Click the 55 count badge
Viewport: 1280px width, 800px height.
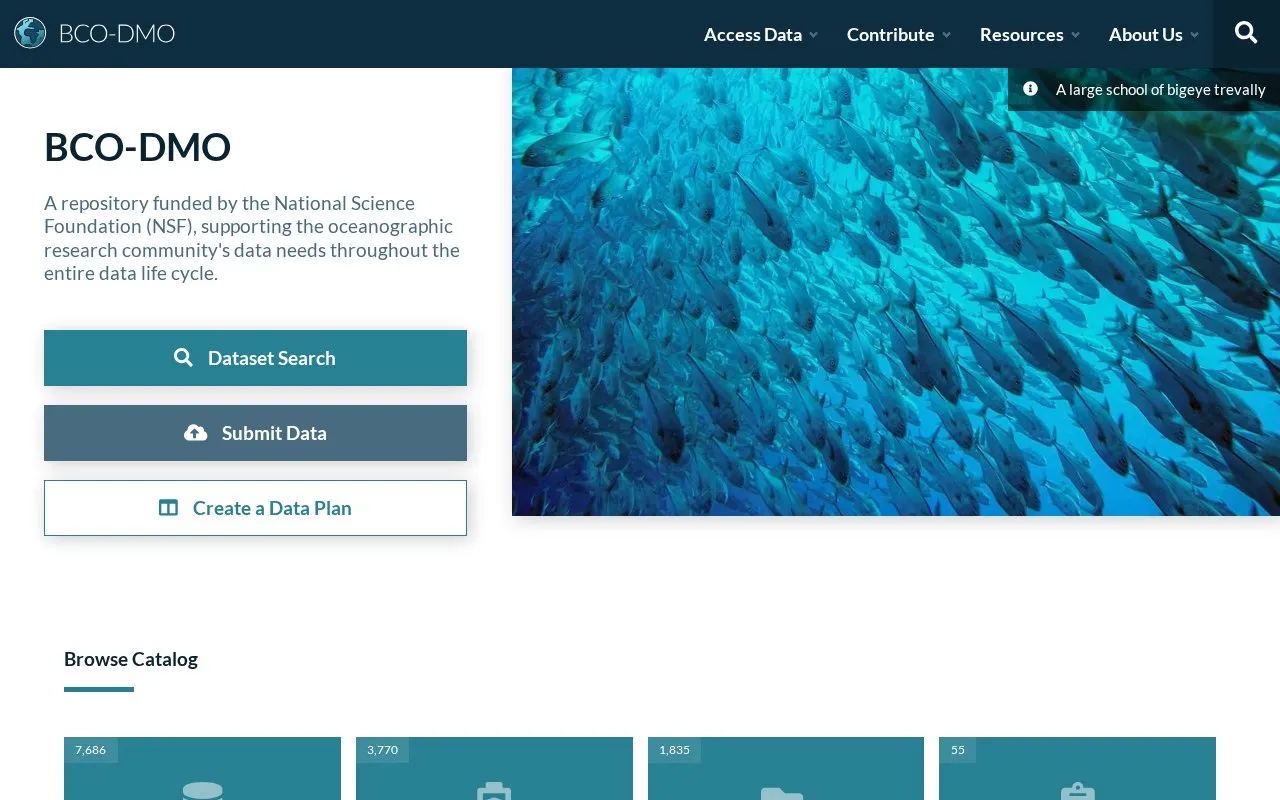click(957, 750)
